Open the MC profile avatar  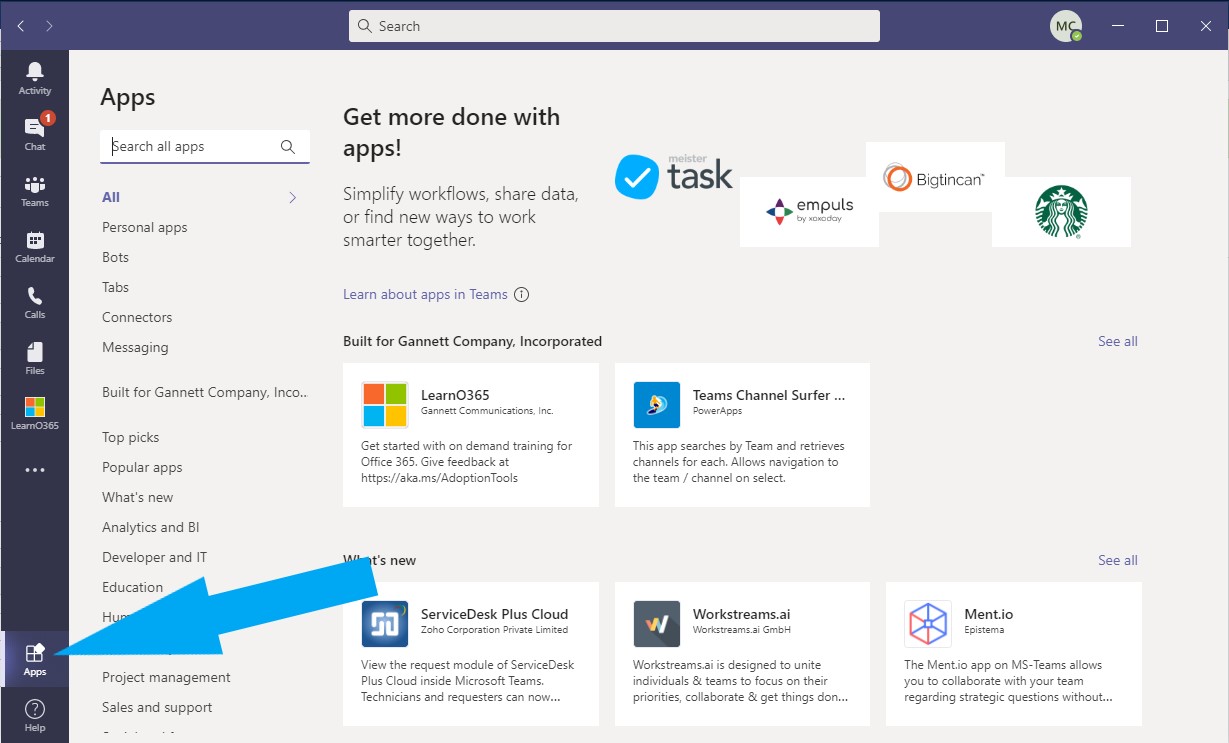pos(1066,26)
